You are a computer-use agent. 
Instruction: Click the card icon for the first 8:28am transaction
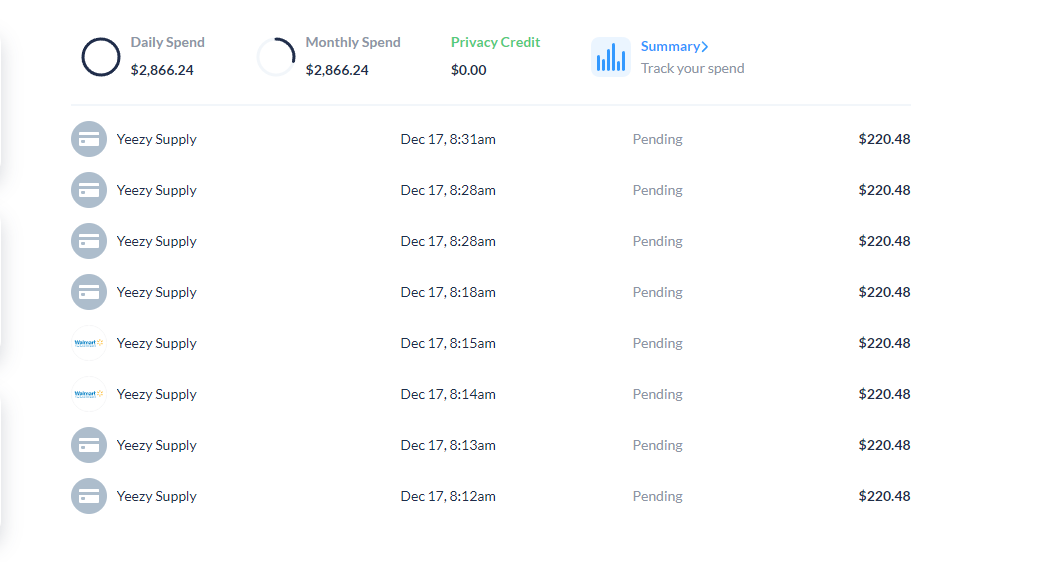pyautogui.click(x=89, y=190)
